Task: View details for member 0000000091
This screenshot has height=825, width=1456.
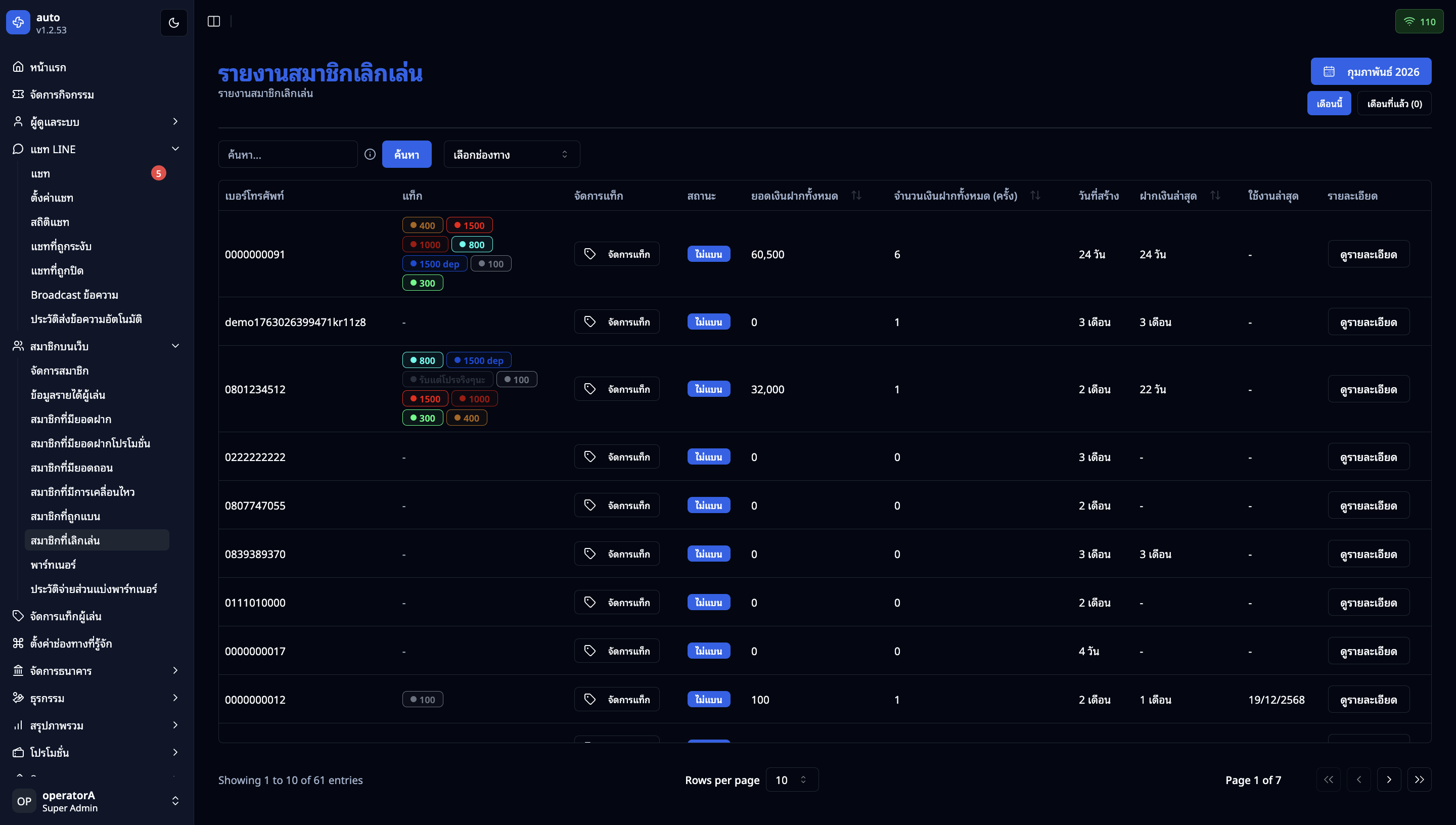Action: click(1368, 254)
